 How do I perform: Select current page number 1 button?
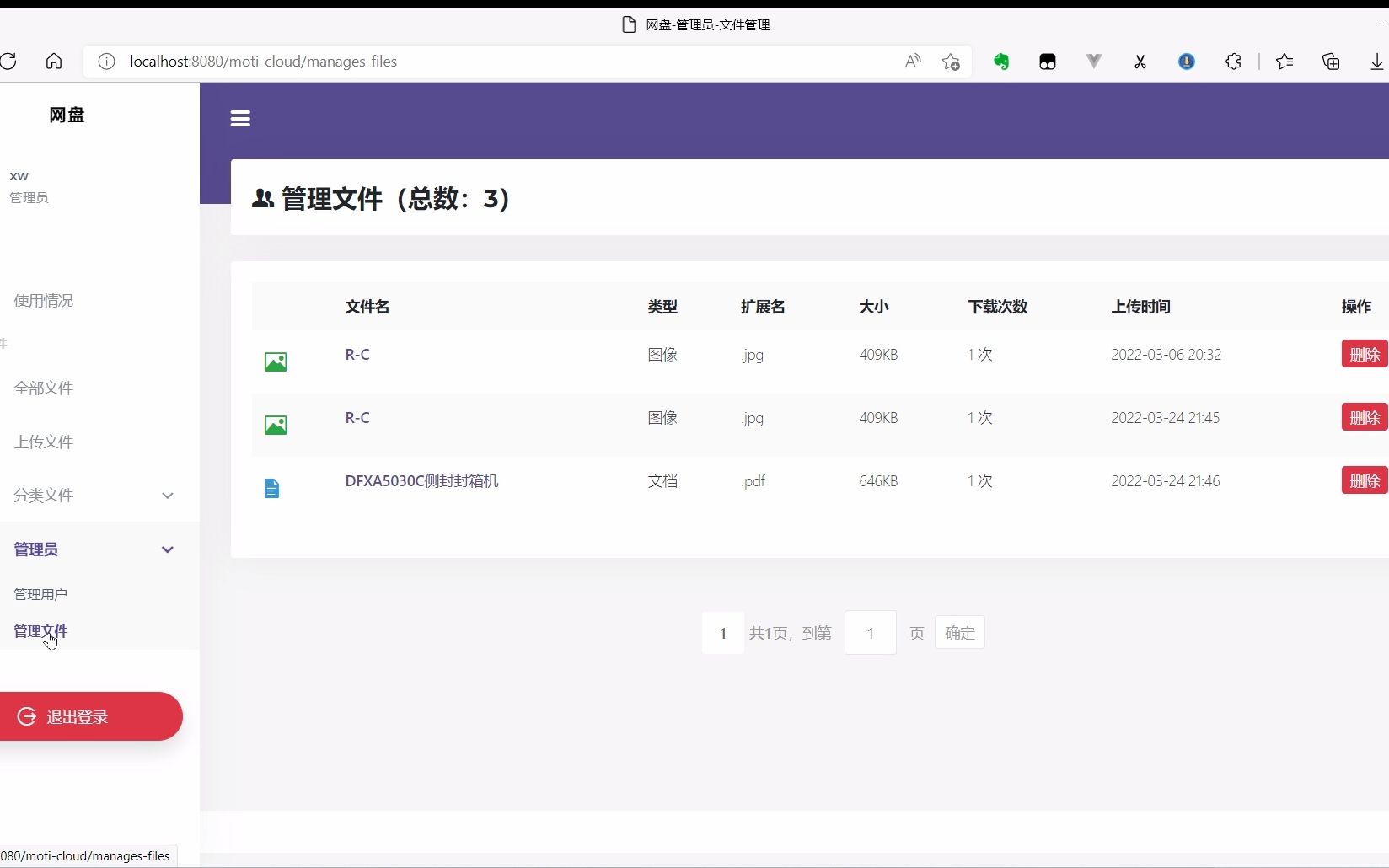(x=723, y=633)
